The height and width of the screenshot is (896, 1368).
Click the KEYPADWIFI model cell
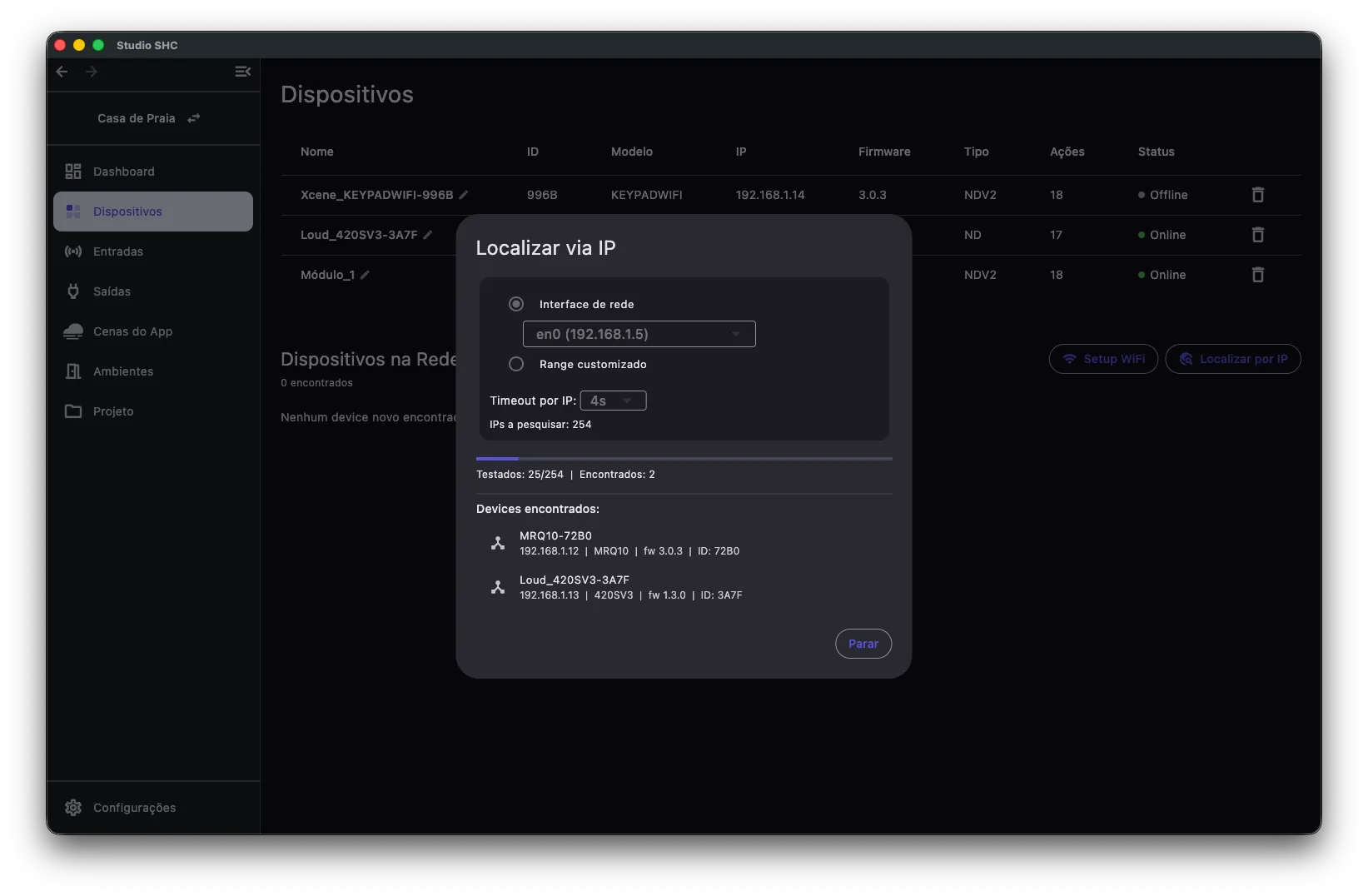click(646, 195)
